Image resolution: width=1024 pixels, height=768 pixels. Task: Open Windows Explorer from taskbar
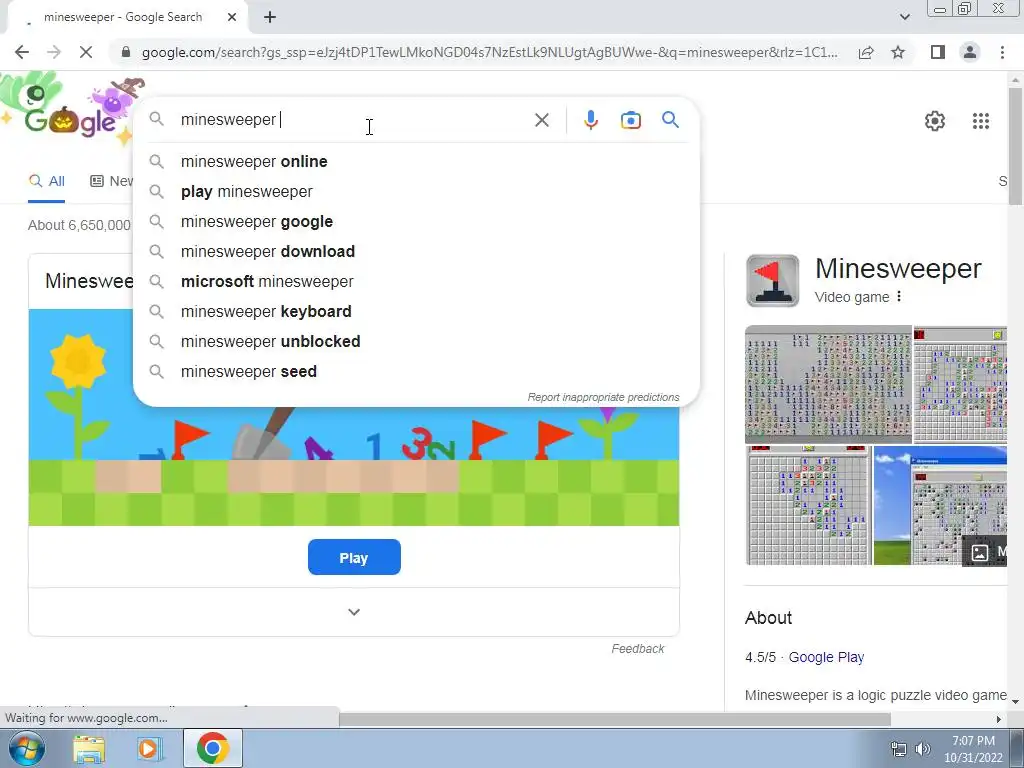click(89, 748)
